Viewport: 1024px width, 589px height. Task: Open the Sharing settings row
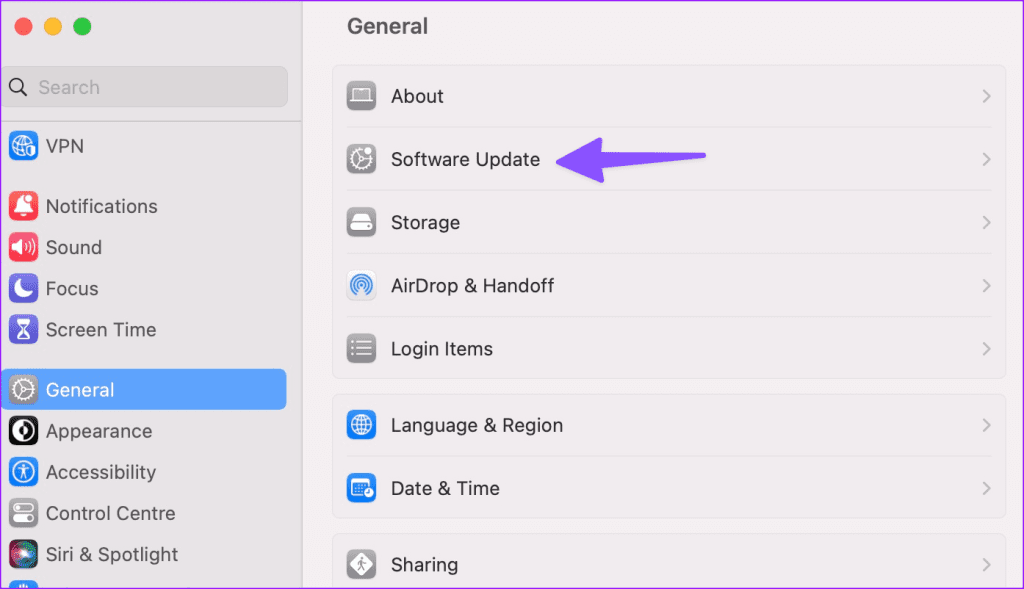tap(669, 562)
